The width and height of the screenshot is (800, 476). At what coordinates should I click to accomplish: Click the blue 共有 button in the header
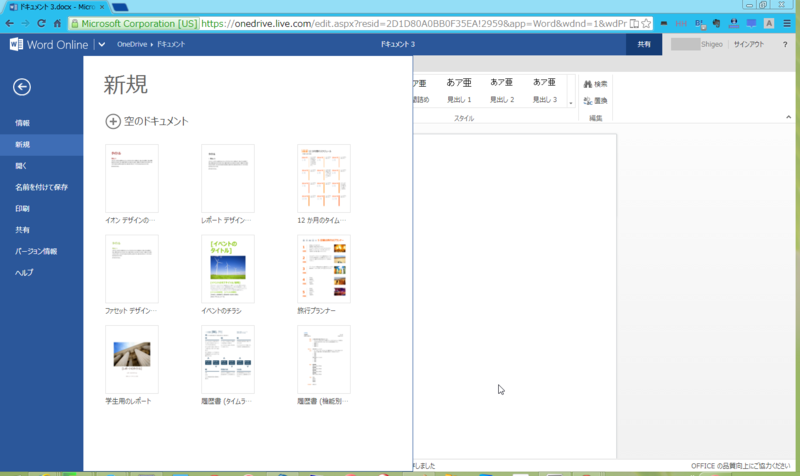(x=644, y=44)
